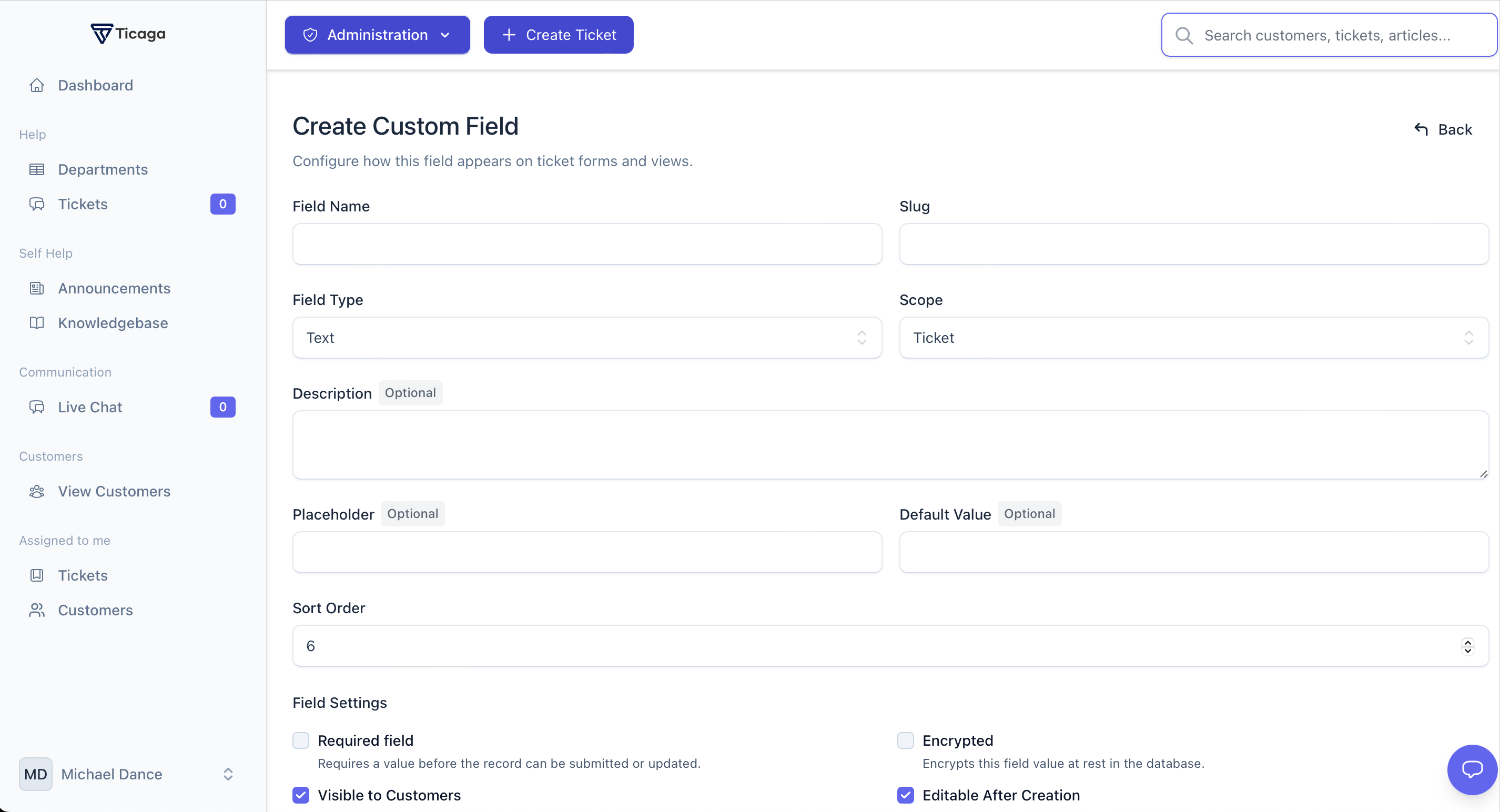Image resolution: width=1500 pixels, height=812 pixels.
Task: Enable the Required field checkbox
Action: click(x=300, y=740)
